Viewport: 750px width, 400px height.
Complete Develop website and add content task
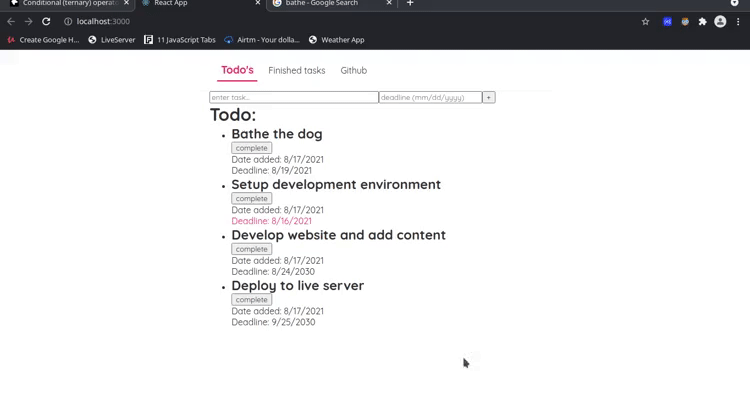tap(252, 249)
